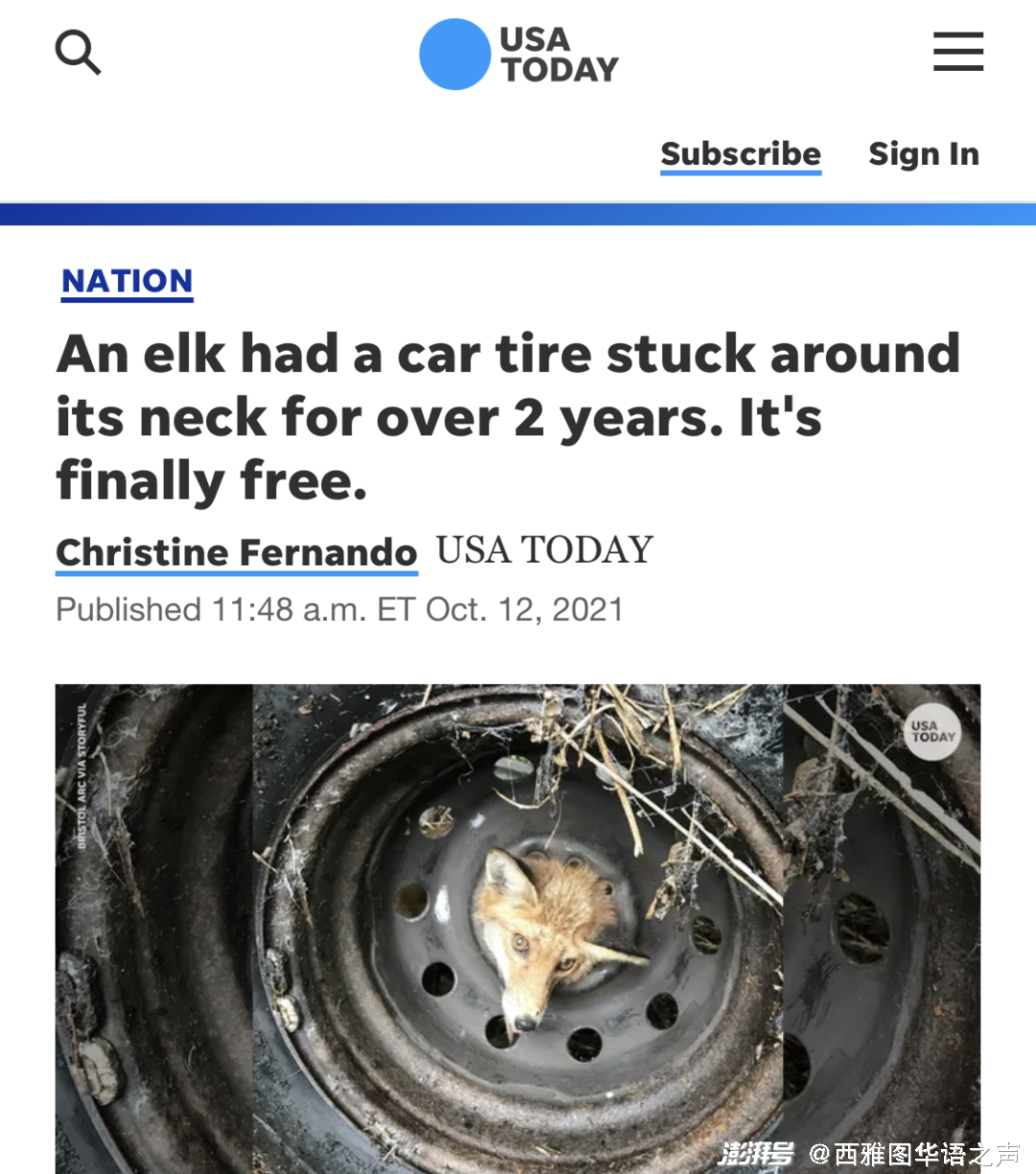
Task: Select the Subscribe link
Action: [x=741, y=154]
